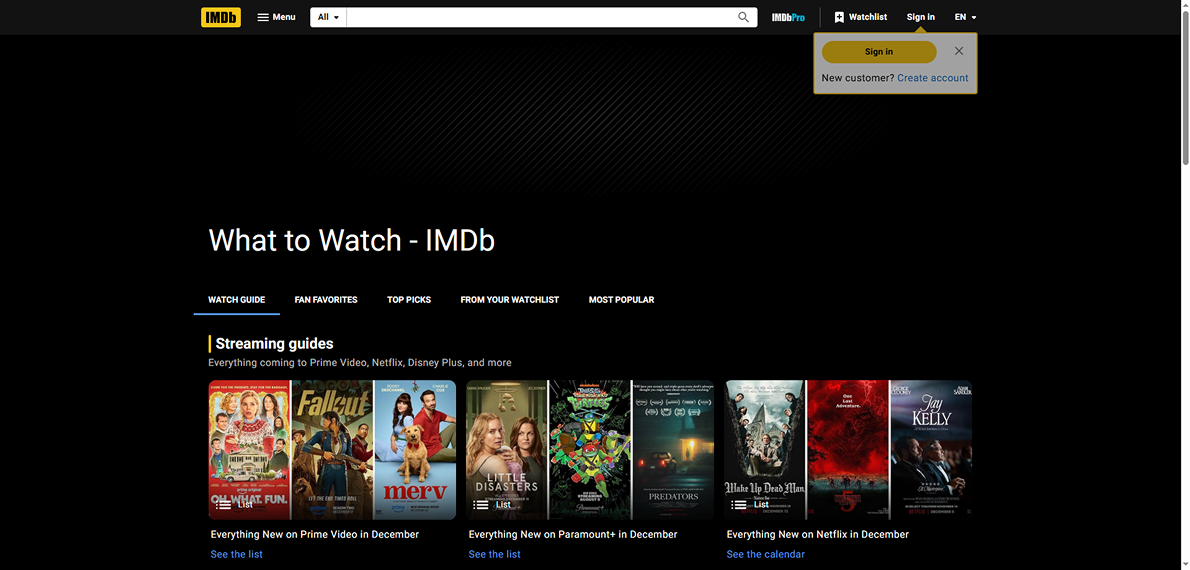The image size is (1190, 570).
Task: Click See the list under Prime Video
Action: pyautogui.click(x=237, y=554)
